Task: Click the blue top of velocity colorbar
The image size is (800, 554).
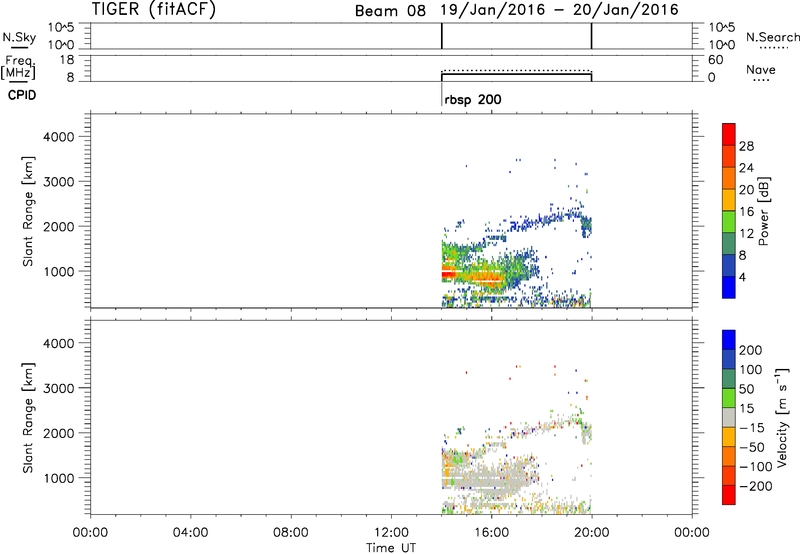Action: tap(729, 340)
